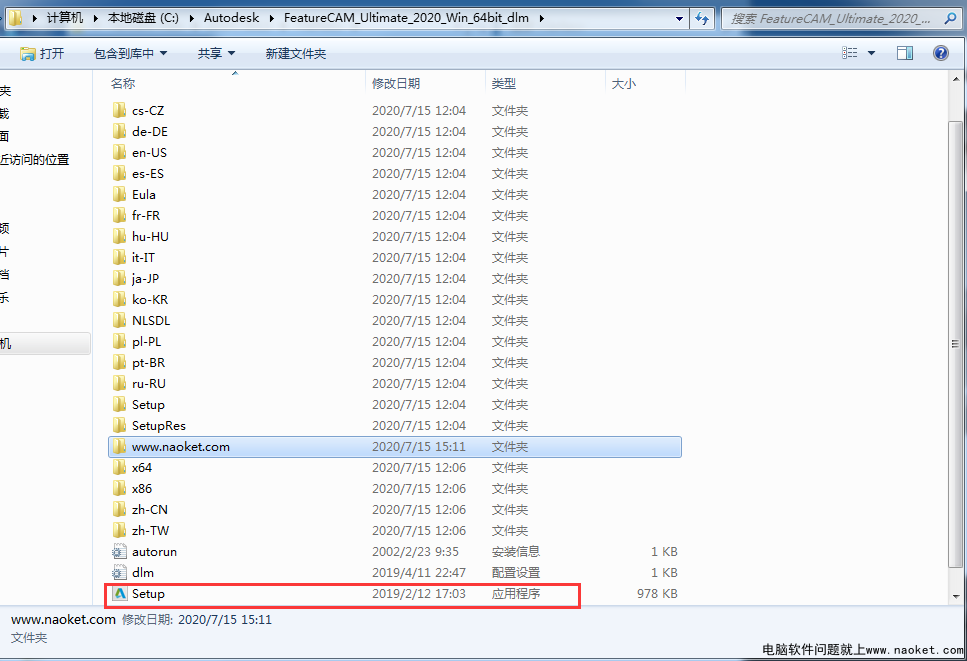Click the 978 KB size cell

coord(657,593)
